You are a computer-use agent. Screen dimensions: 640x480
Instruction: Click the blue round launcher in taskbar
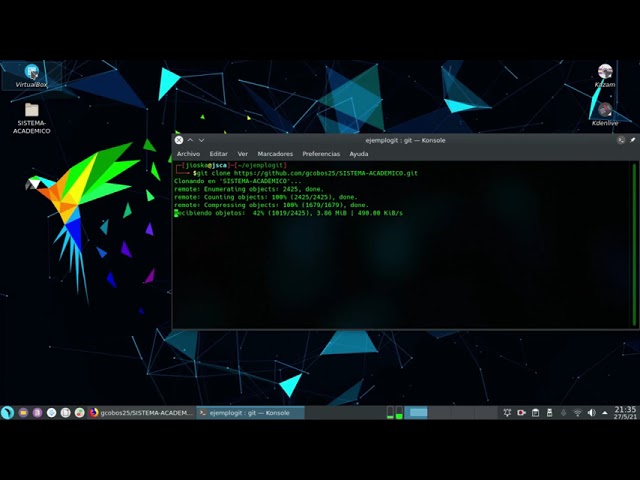tap(51, 413)
